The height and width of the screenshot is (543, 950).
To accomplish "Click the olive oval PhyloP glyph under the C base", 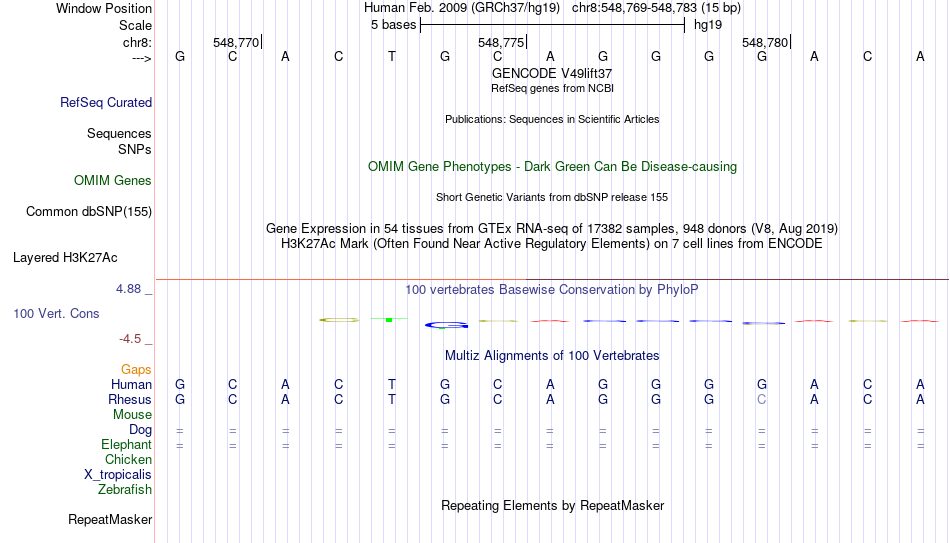I will (339, 319).
